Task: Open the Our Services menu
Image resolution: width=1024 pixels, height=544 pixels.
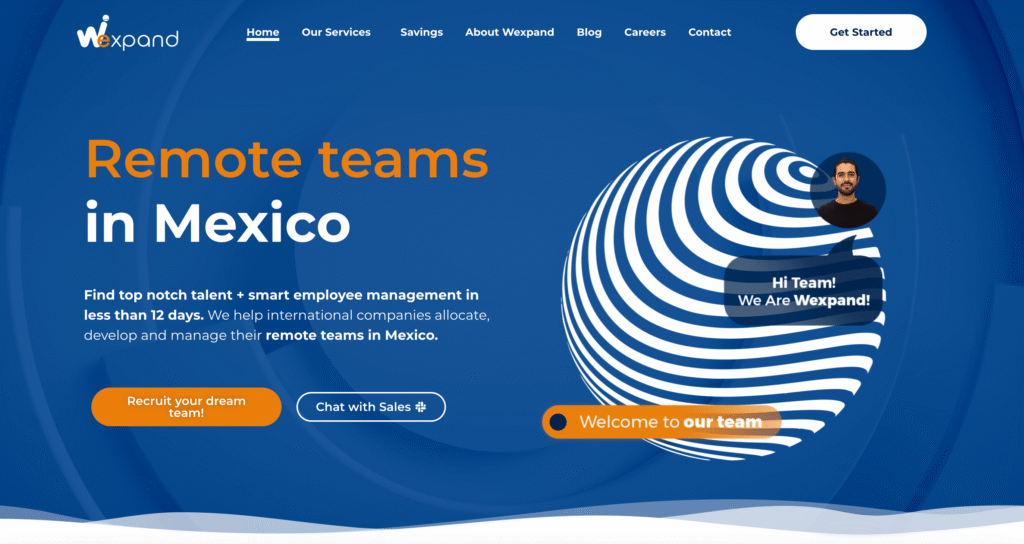Action: pos(336,32)
